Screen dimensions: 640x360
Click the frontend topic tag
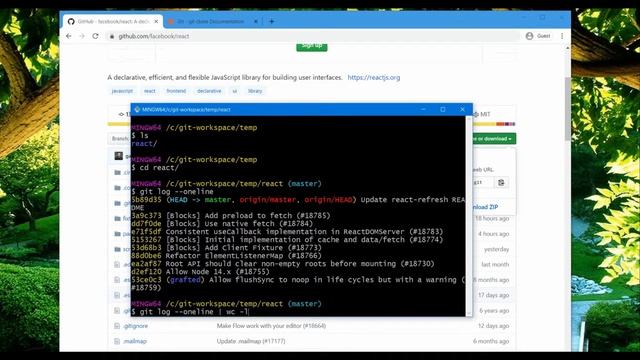coord(176,91)
